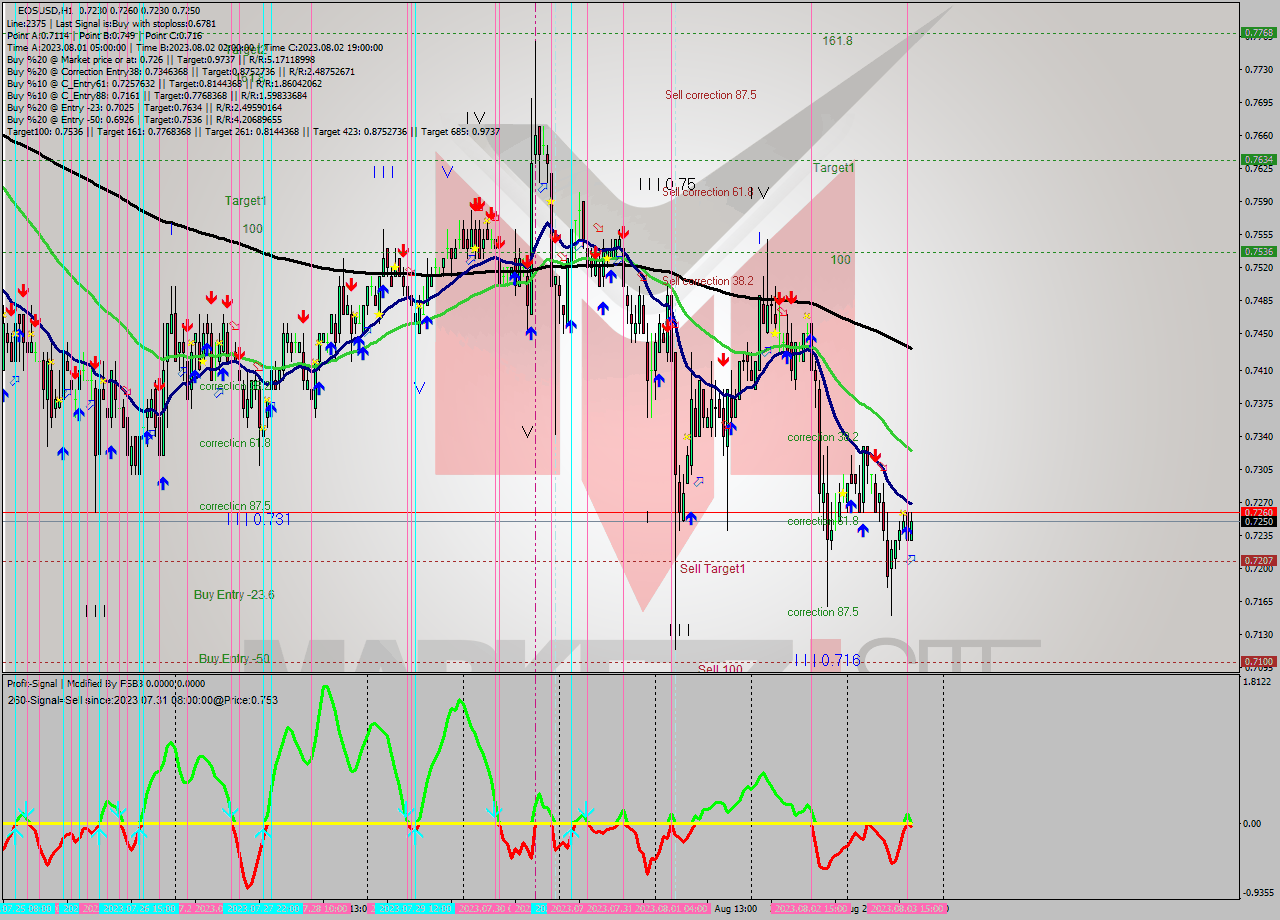Click the 'Sell correction 61.8' label
1280x920 pixels.
click(707, 192)
